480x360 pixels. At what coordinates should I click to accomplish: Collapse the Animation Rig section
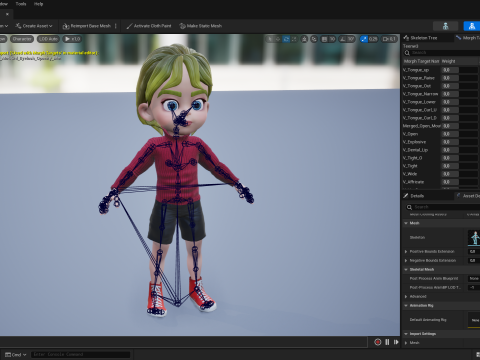406,306
